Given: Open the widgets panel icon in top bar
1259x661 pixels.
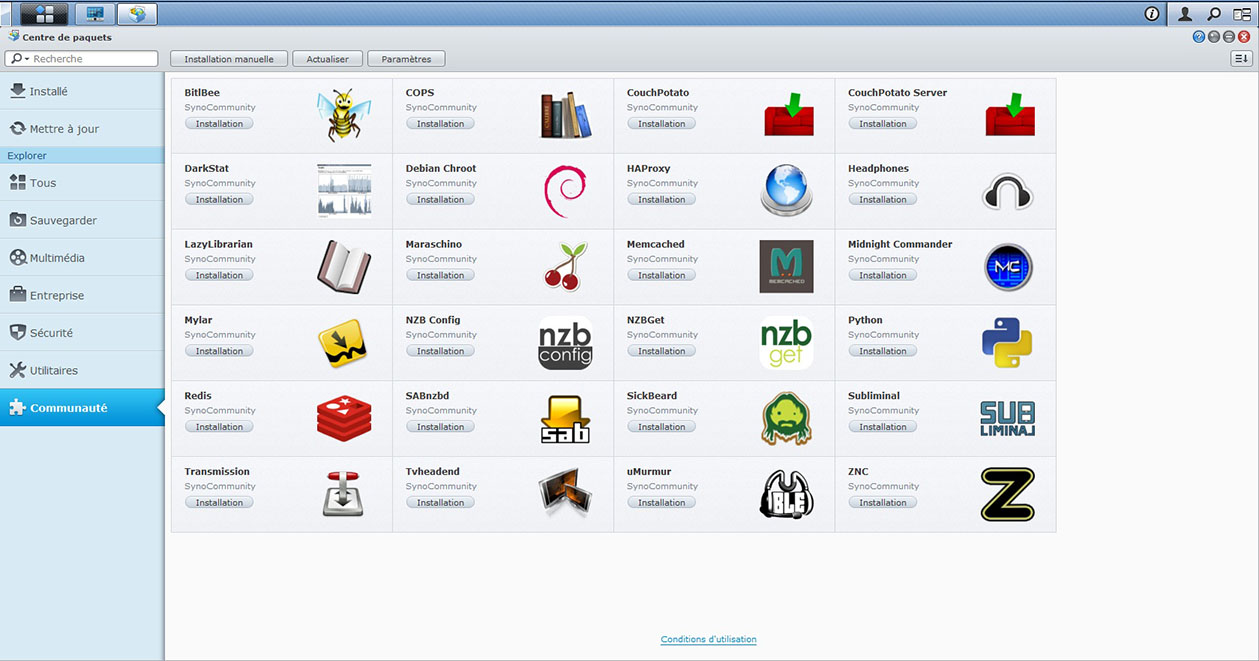Looking at the screenshot, I should [1242, 14].
